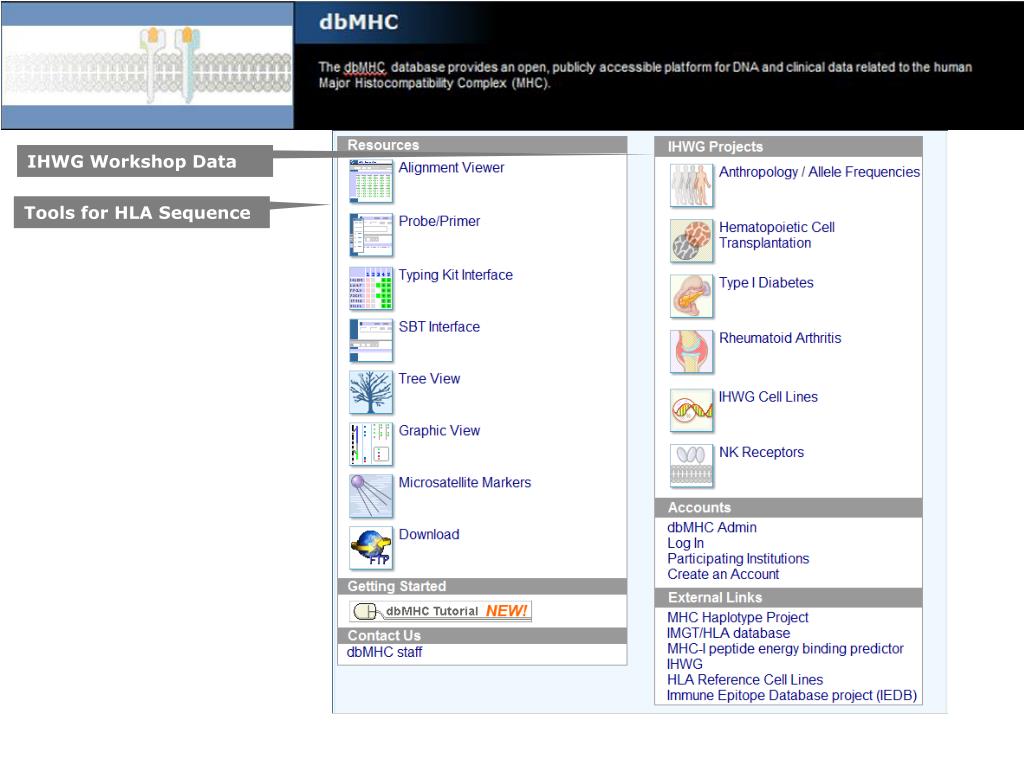Click the Log In link
Screen dimensions: 1024x768
click(x=685, y=543)
